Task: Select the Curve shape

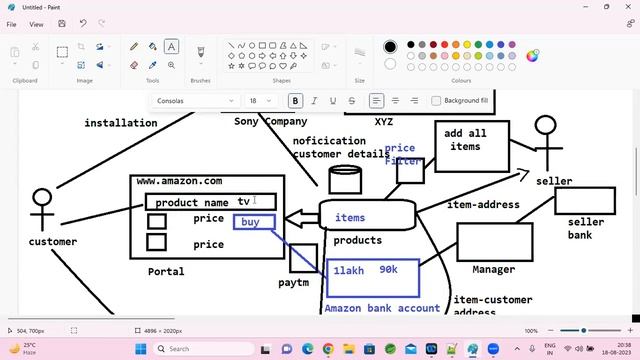Action: pyautogui.click(x=242, y=45)
